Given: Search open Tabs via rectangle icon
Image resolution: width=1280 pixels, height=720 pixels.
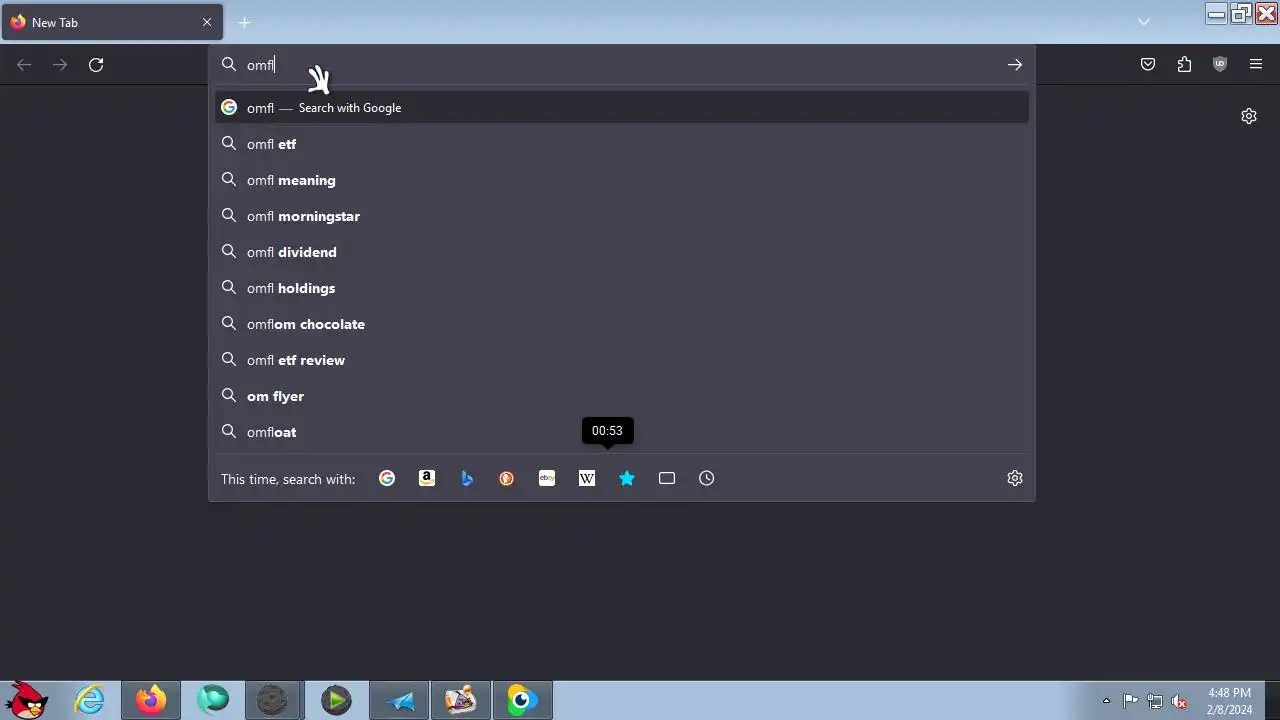Looking at the screenshot, I should click(x=667, y=478).
